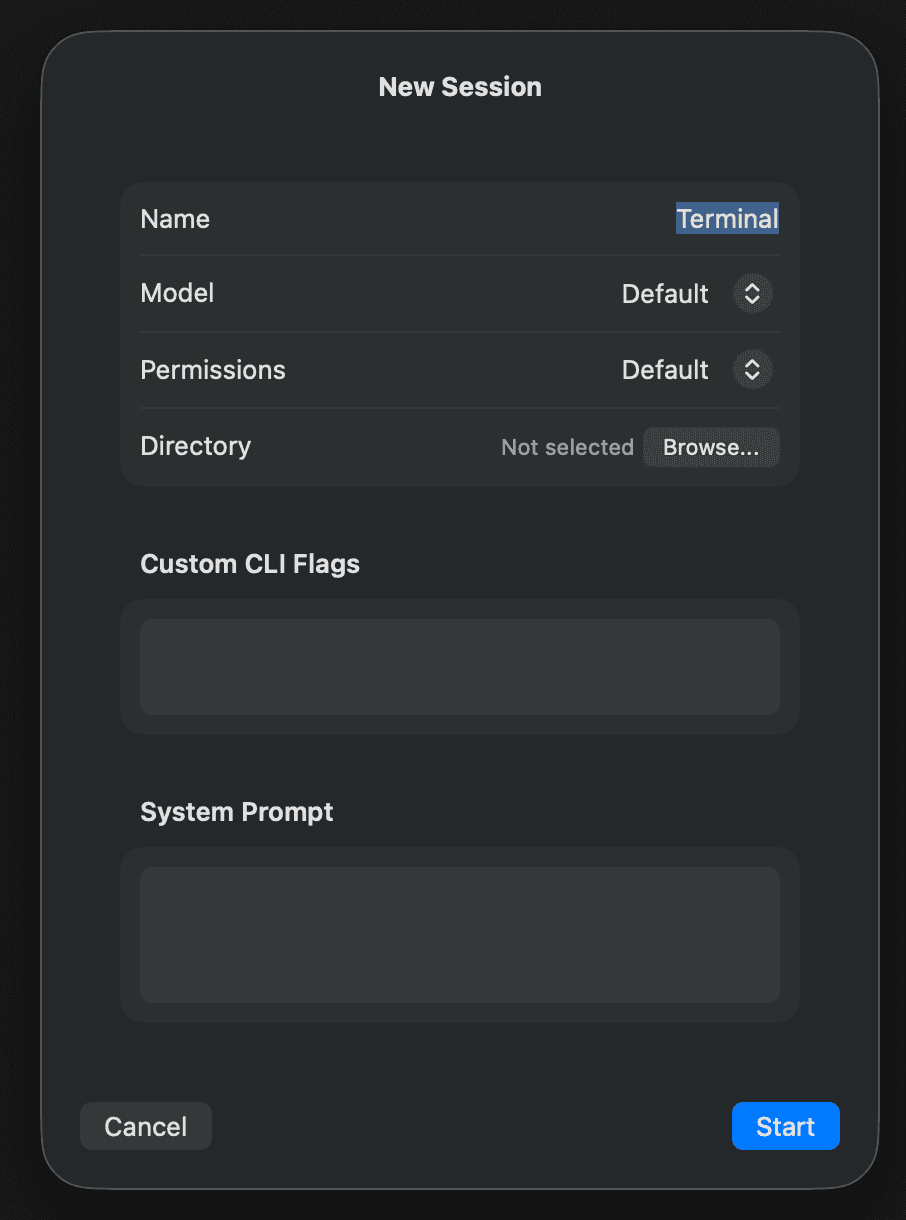Click the Permissions up-down chevron icon
This screenshot has height=1220, width=906.
[752, 370]
